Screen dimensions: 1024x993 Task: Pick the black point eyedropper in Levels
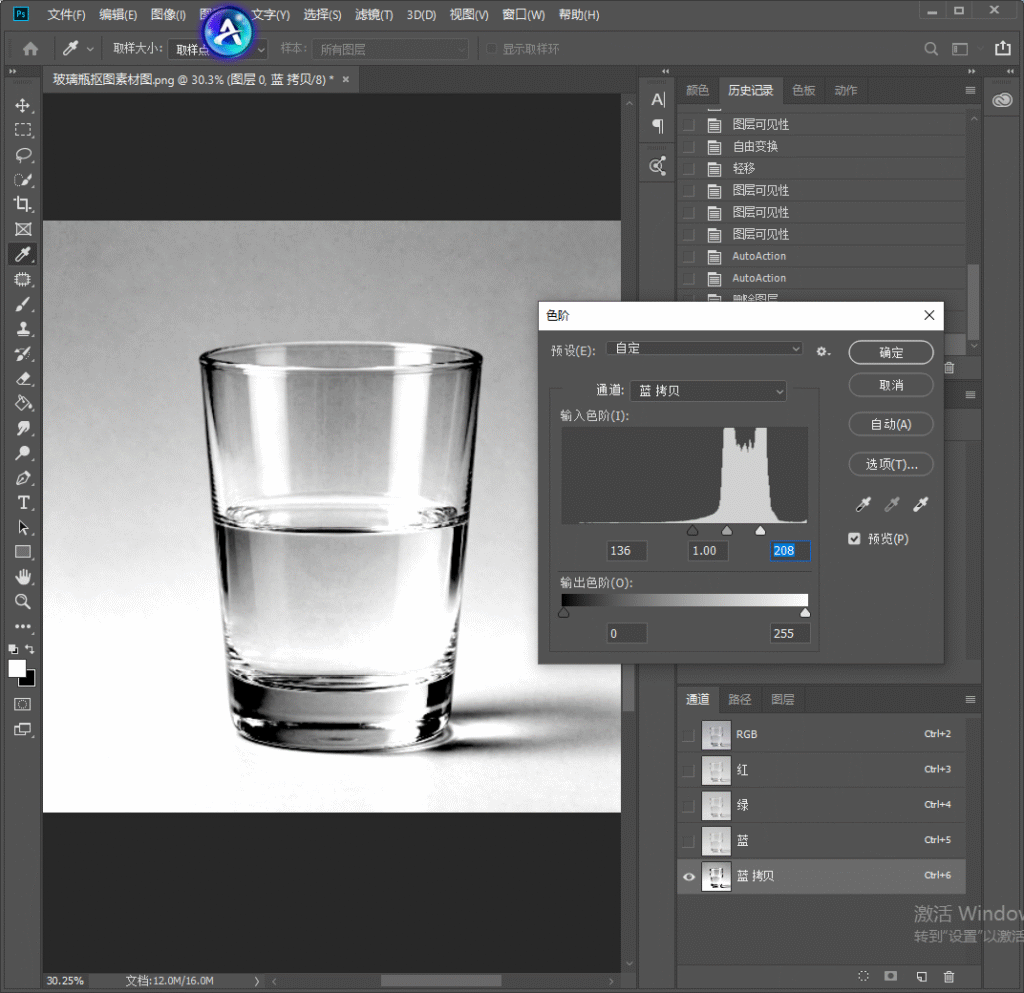point(863,504)
